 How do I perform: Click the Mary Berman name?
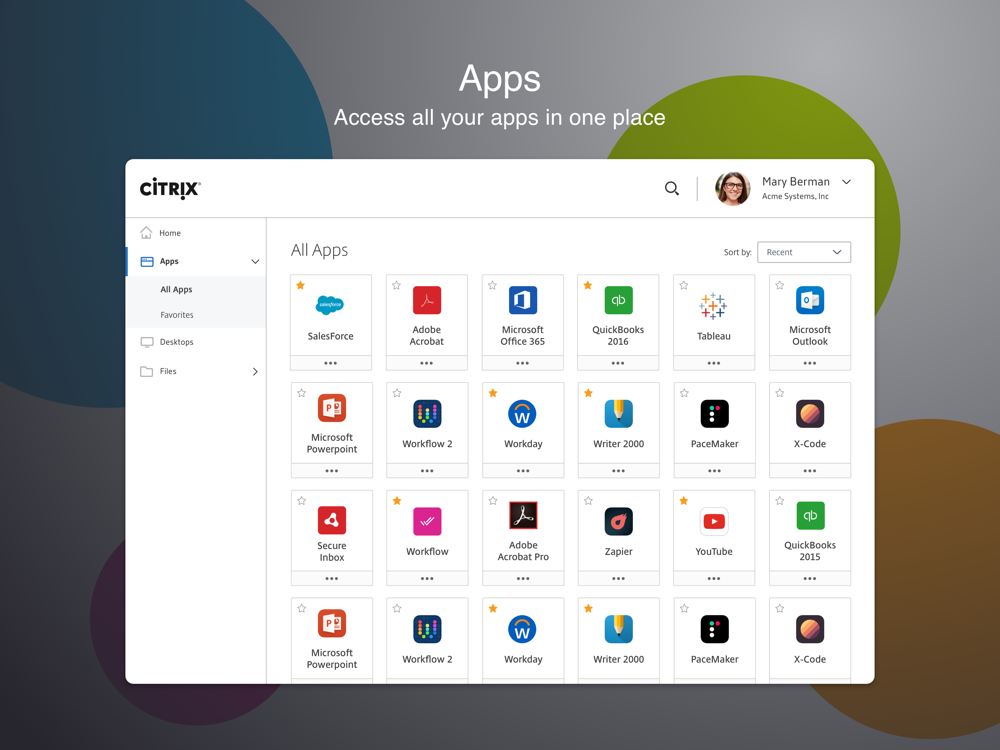(796, 182)
